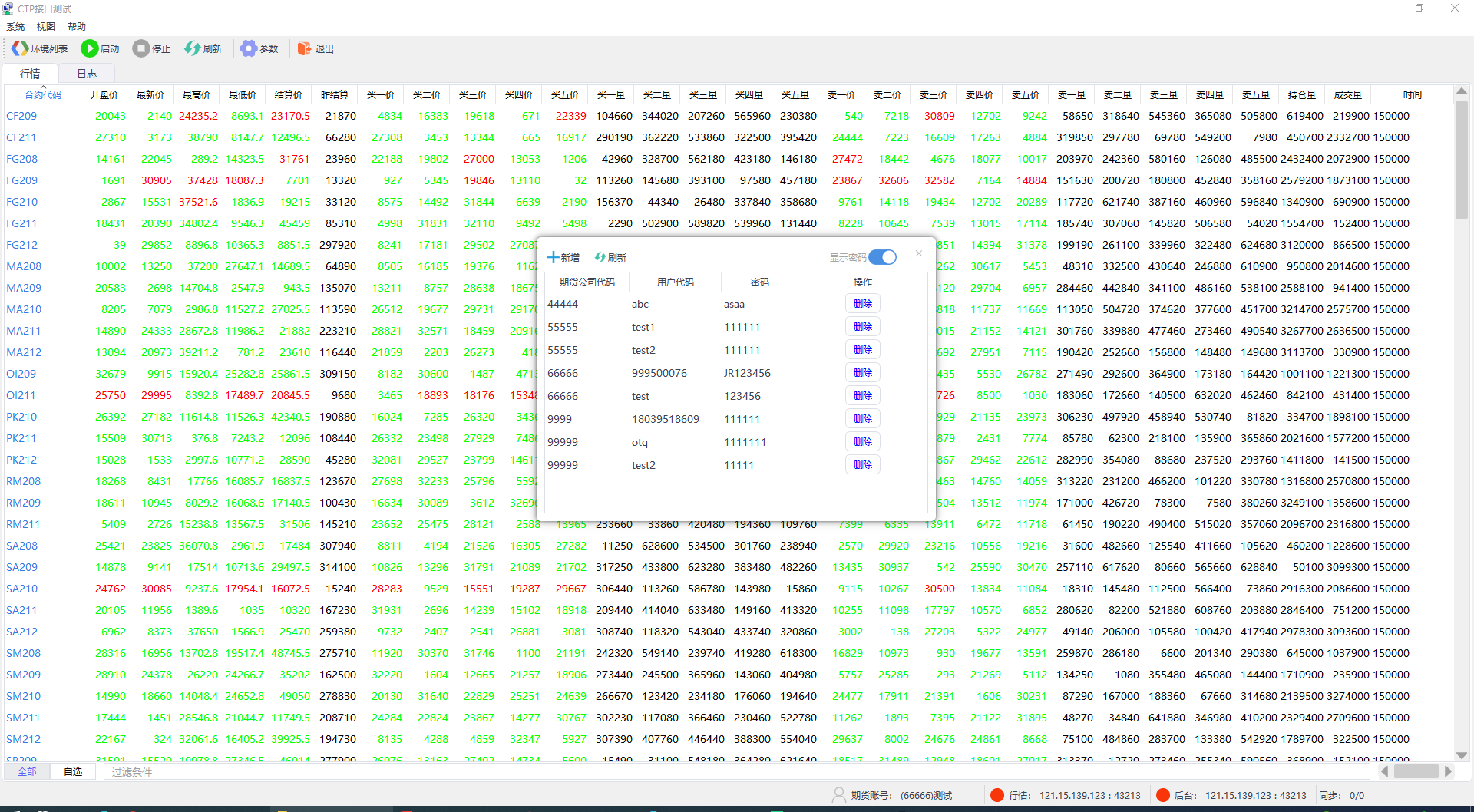Click the 持仓量 column header
The width and height of the screenshot is (1474, 812).
coord(1302,94)
